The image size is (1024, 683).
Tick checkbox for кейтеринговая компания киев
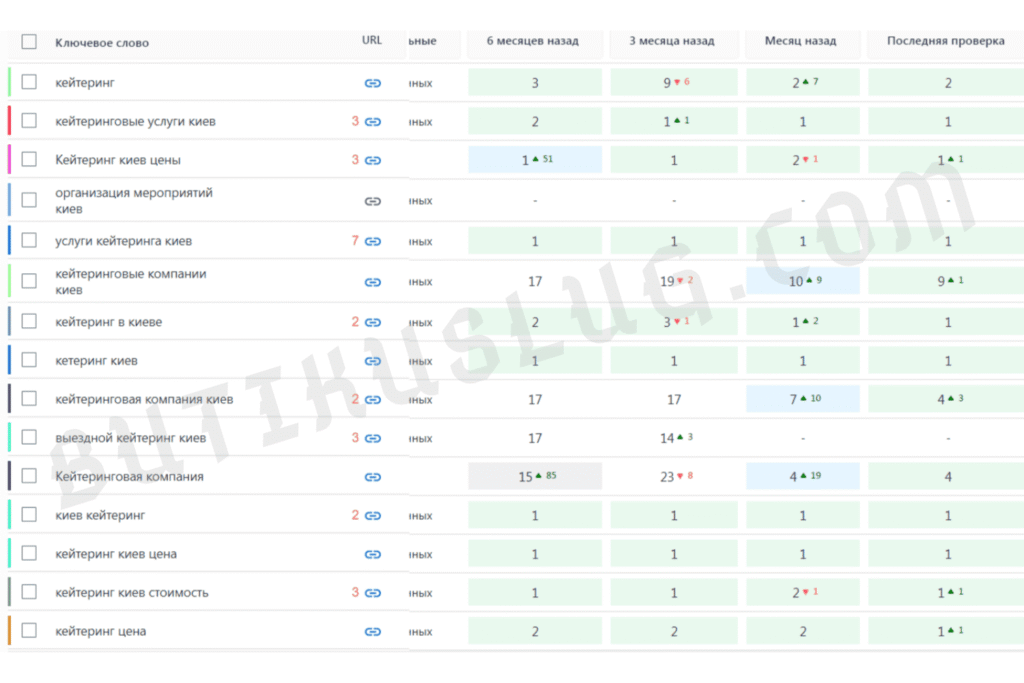(29, 398)
